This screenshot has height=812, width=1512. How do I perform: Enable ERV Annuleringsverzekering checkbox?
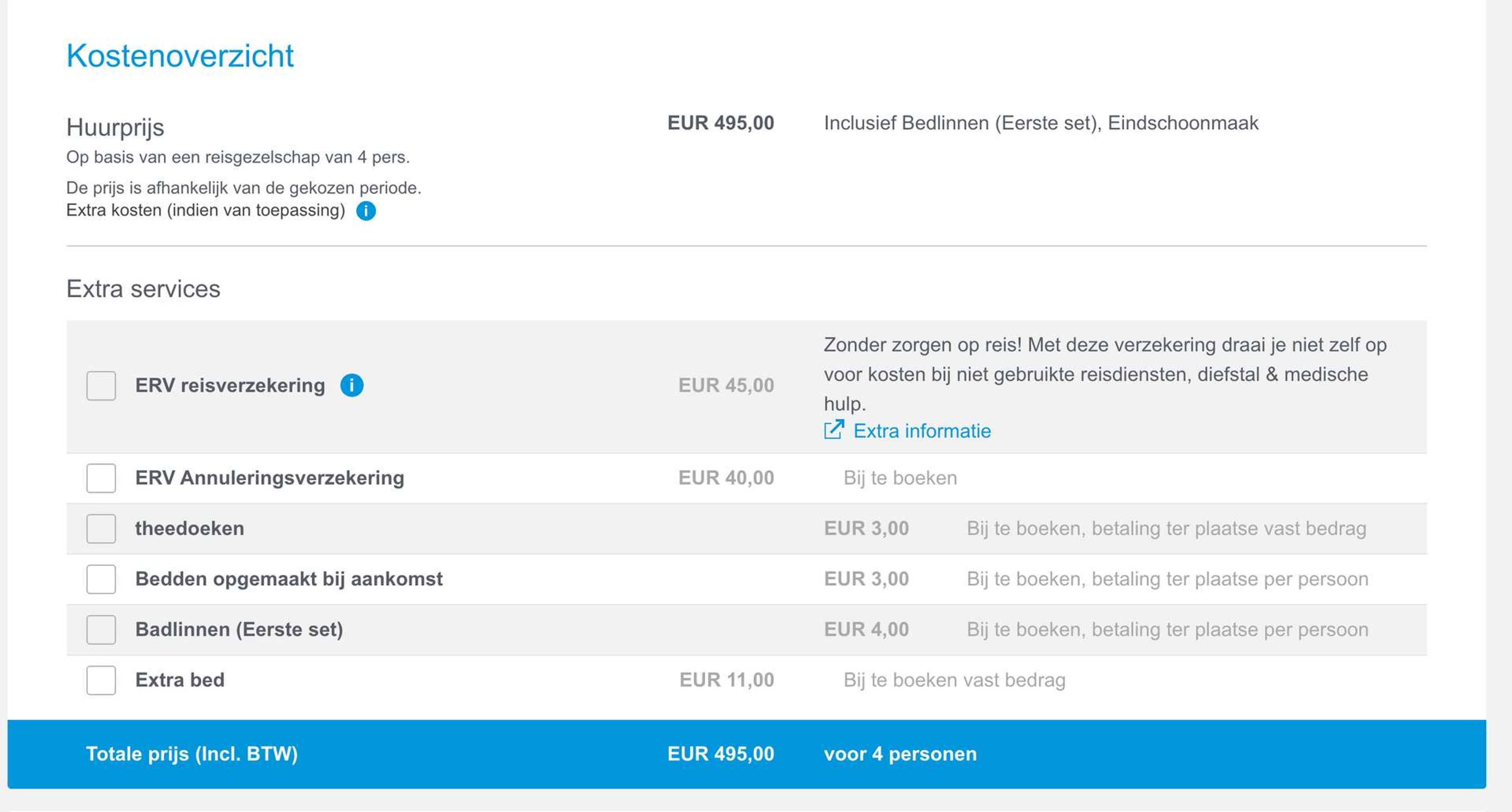pyautogui.click(x=101, y=478)
